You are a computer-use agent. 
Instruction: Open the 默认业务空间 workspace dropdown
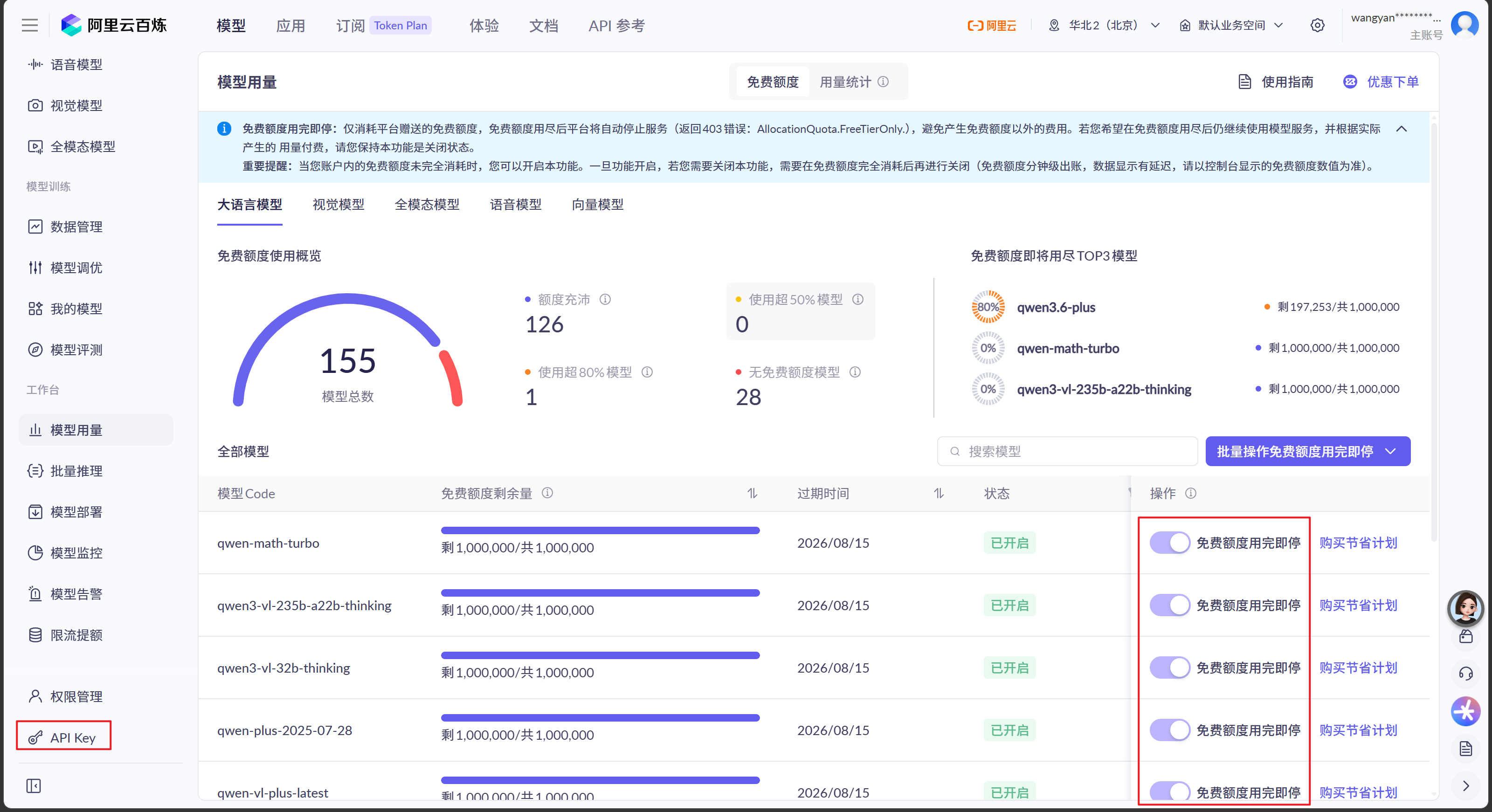click(1231, 26)
